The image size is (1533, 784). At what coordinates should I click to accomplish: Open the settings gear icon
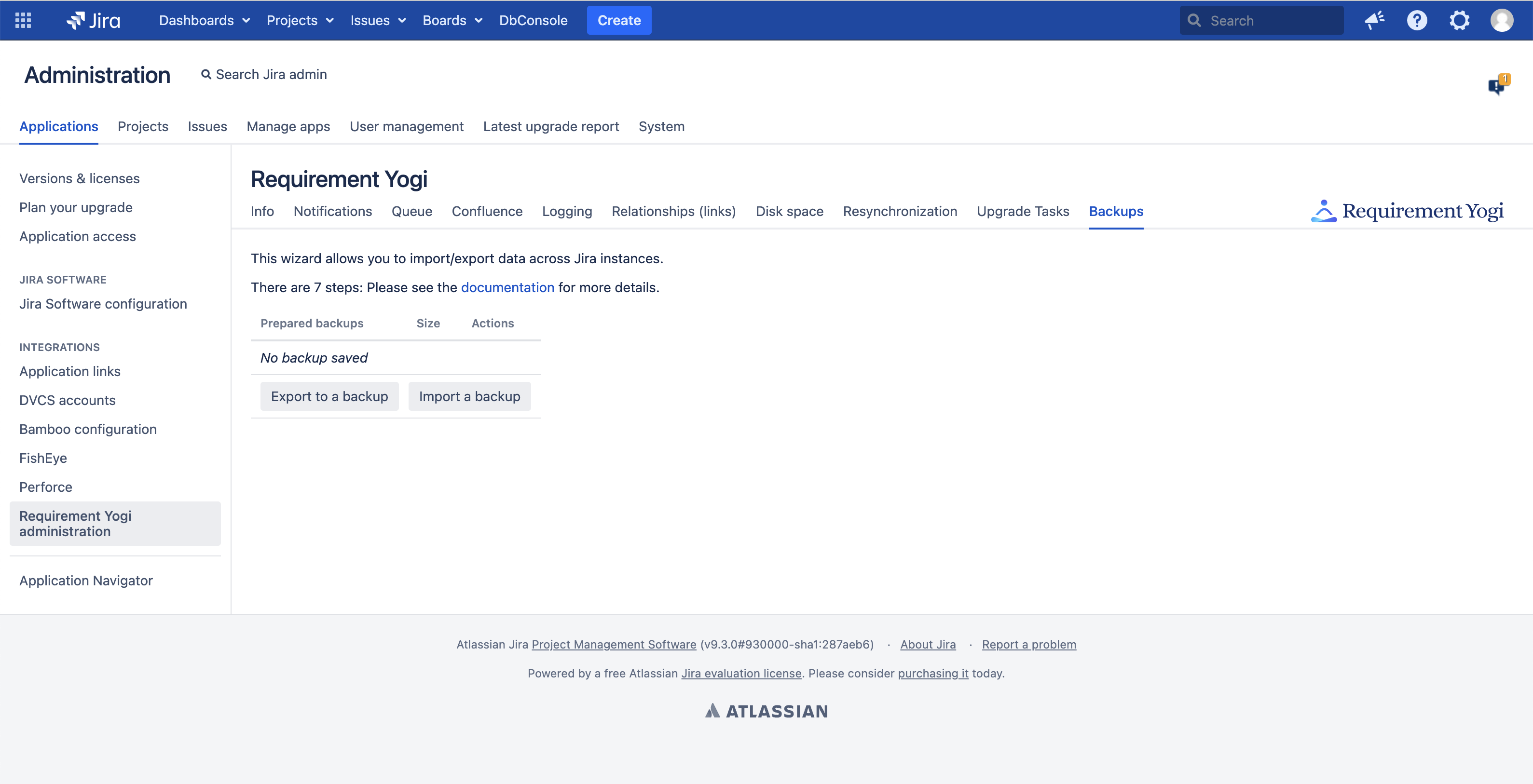(x=1459, y=20)
